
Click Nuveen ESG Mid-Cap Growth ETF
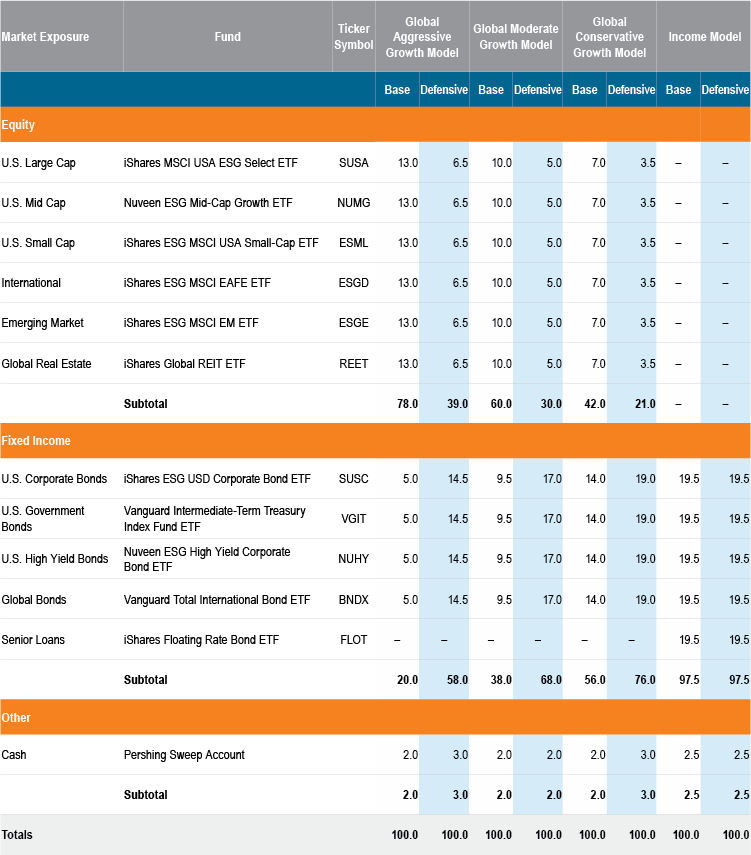point(208,203)
